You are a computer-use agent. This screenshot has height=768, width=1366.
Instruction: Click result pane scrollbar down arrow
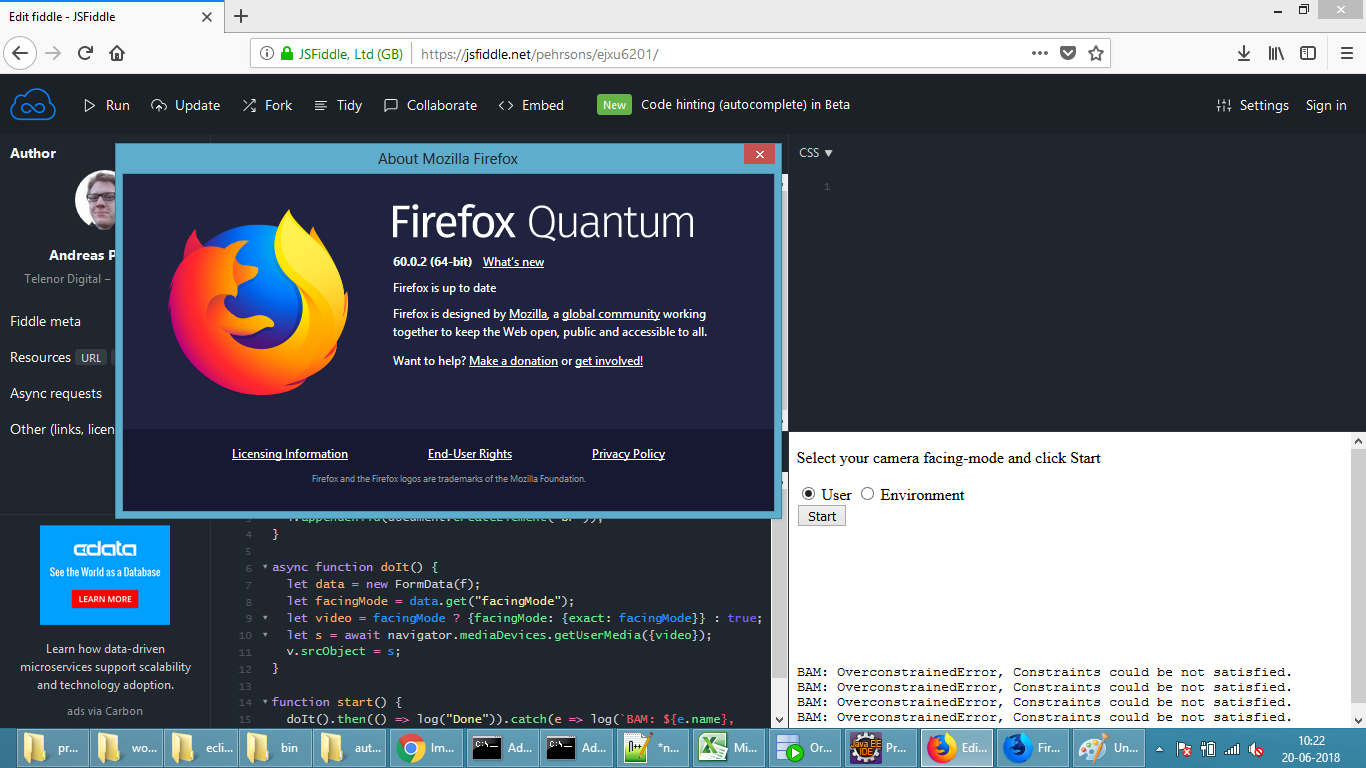(x=1357, y=720)
